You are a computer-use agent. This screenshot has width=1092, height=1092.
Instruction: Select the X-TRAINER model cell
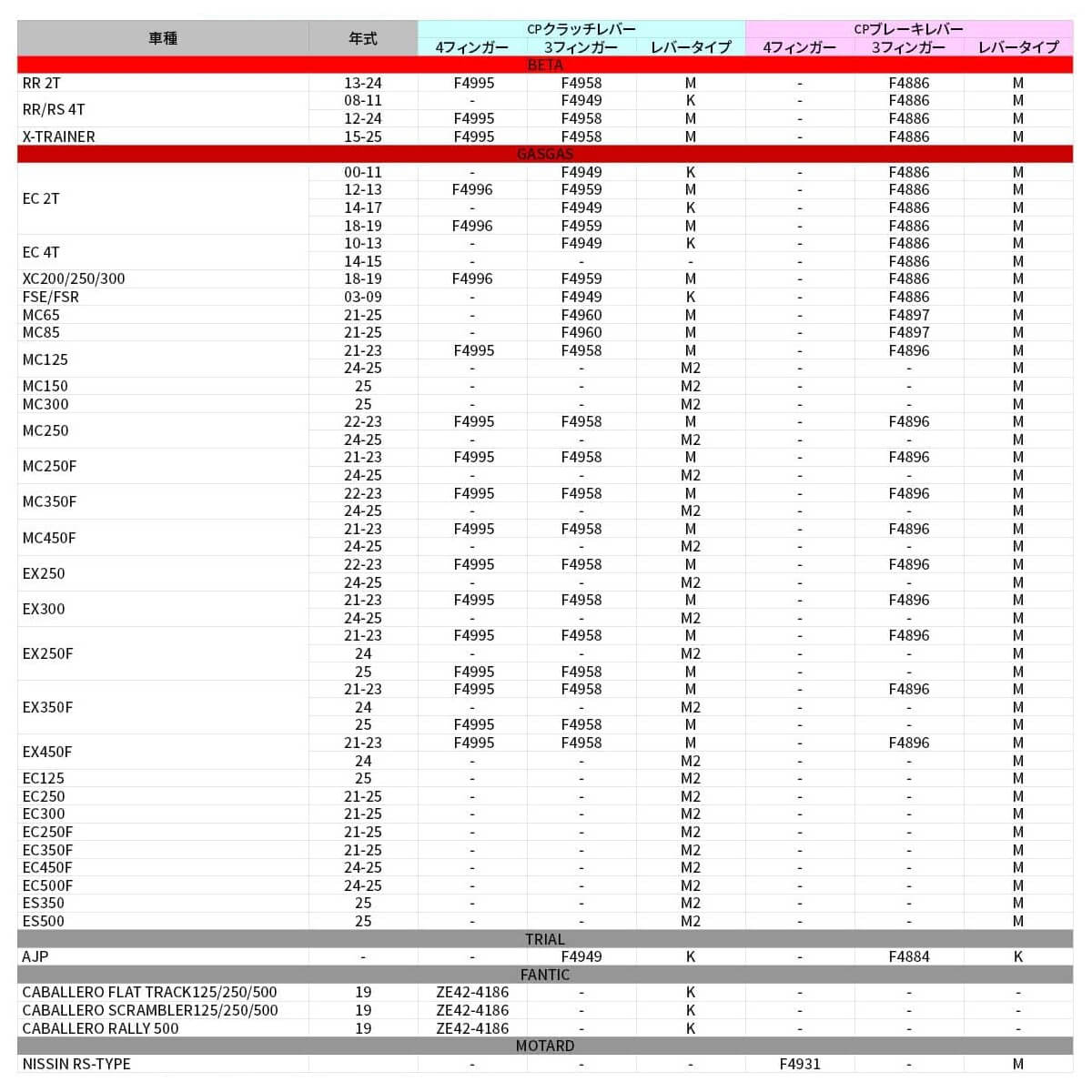[x=163, y=136]
